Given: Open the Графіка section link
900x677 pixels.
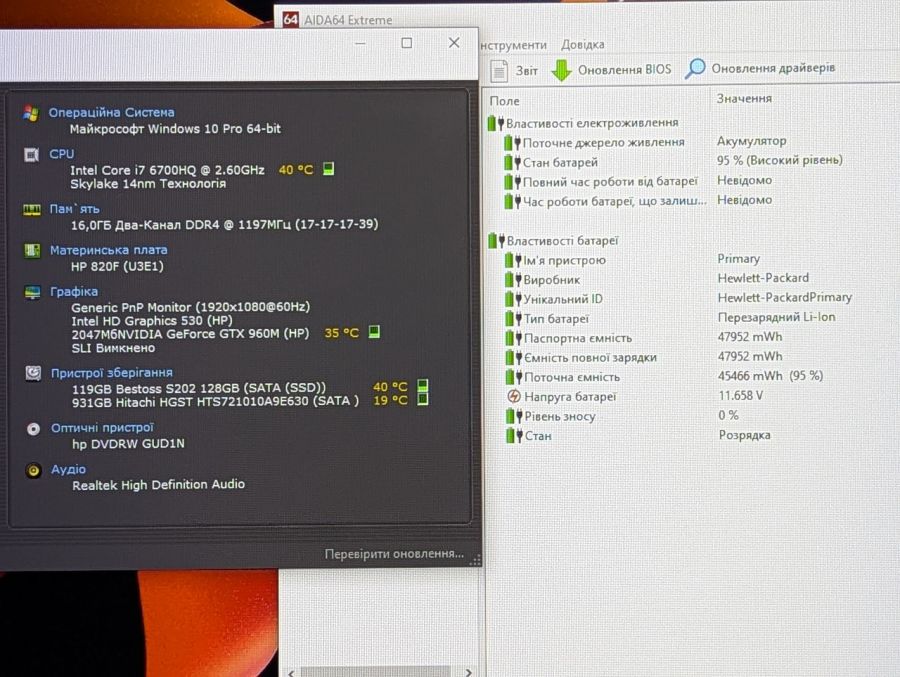Looking at the screenshot, I should pyautogui.click(x=74, y=292).
